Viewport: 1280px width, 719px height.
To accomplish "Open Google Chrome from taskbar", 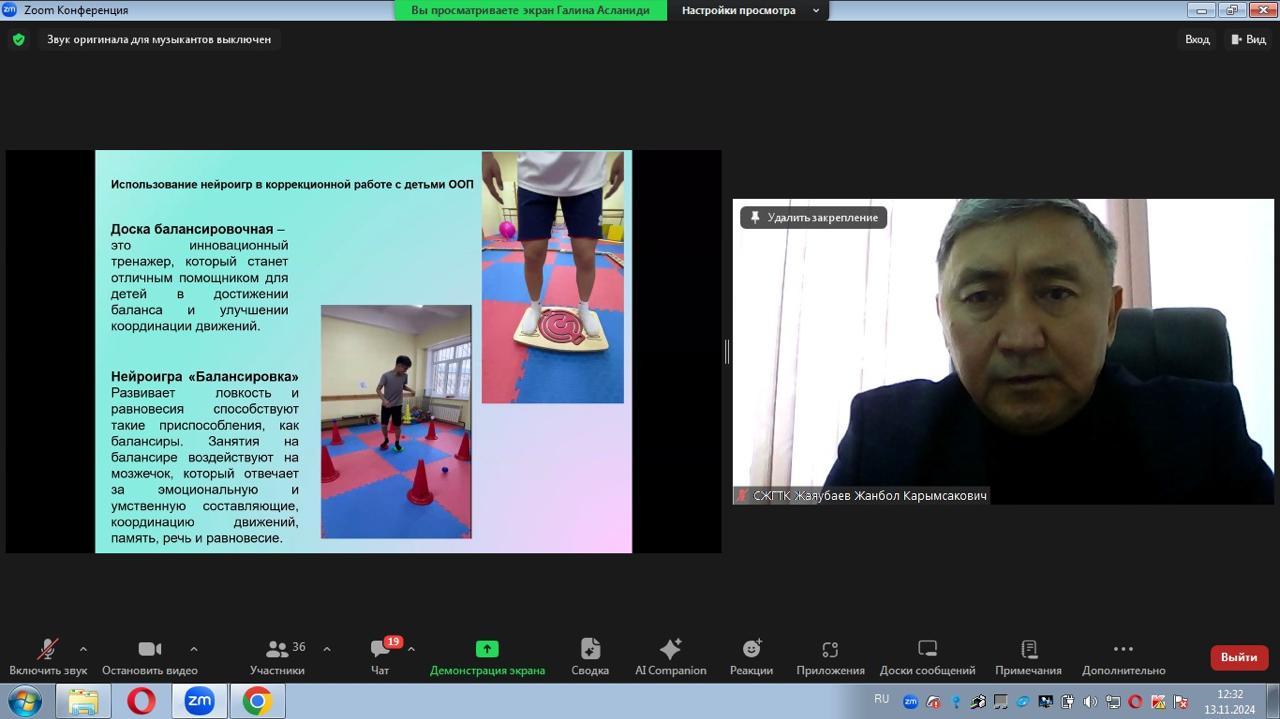I will 257,702.
